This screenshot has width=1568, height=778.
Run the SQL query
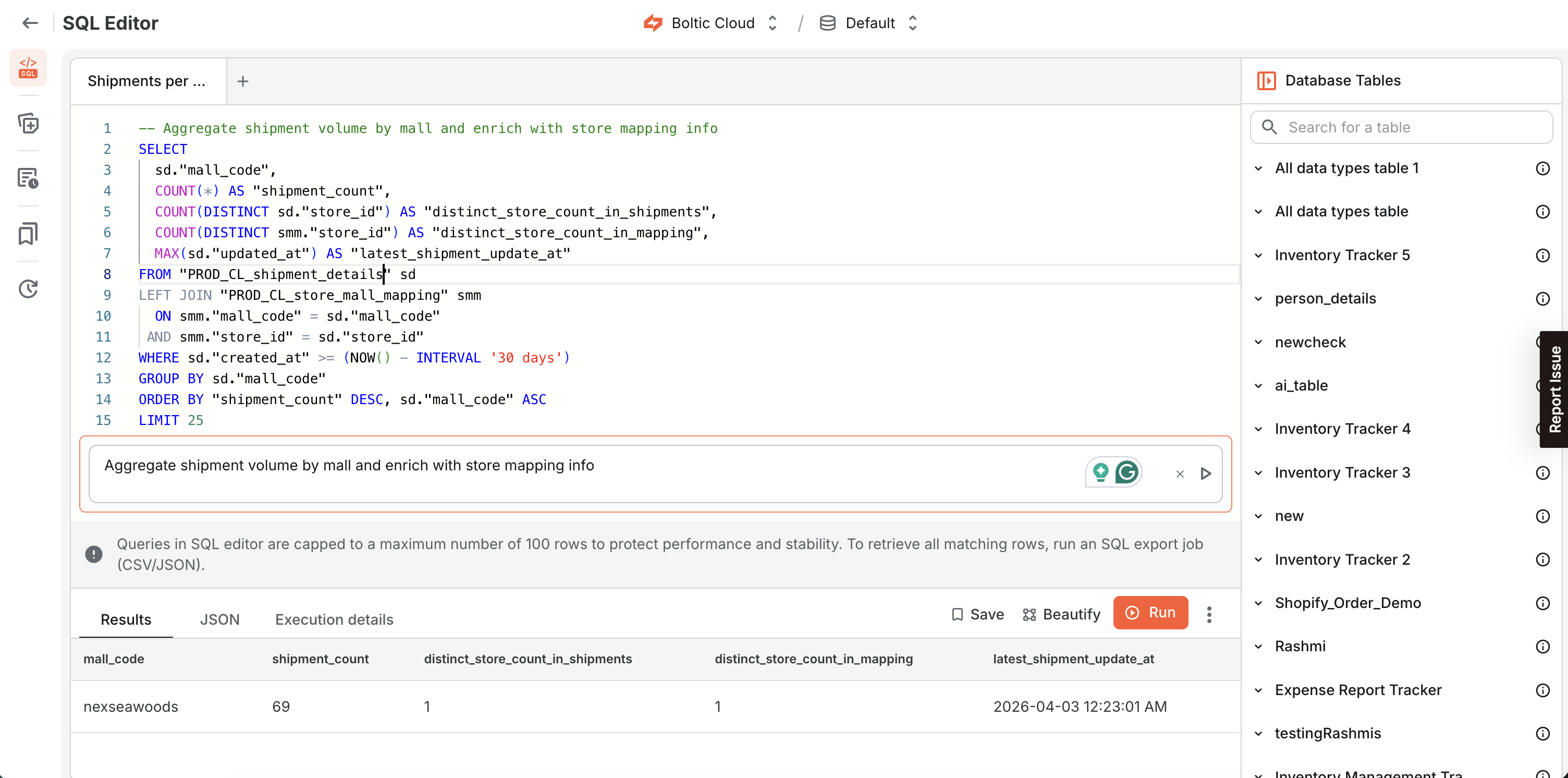coord(1150,613)
